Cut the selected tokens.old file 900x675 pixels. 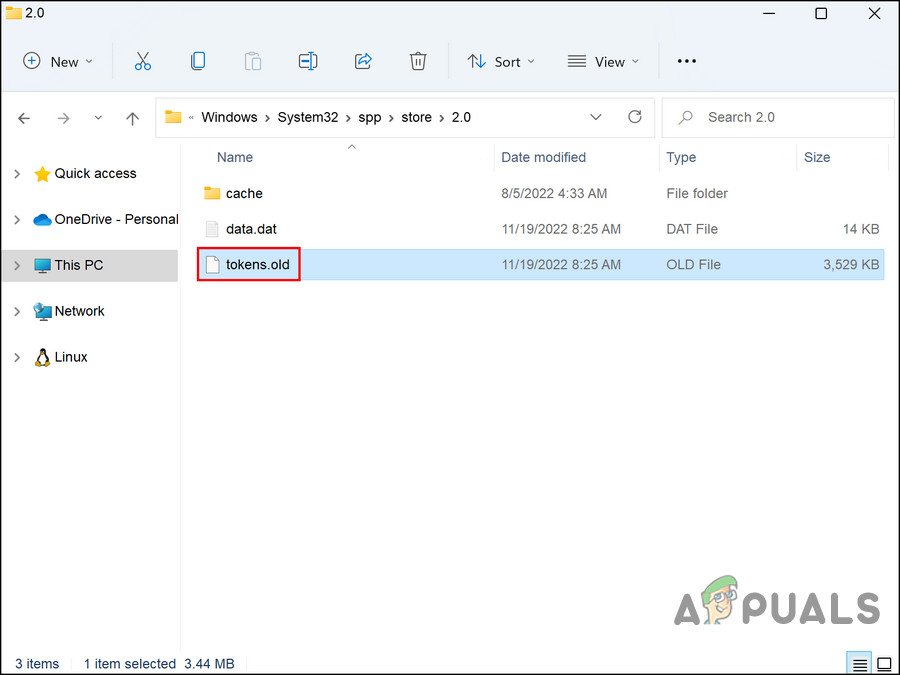(x=143, y=61)
